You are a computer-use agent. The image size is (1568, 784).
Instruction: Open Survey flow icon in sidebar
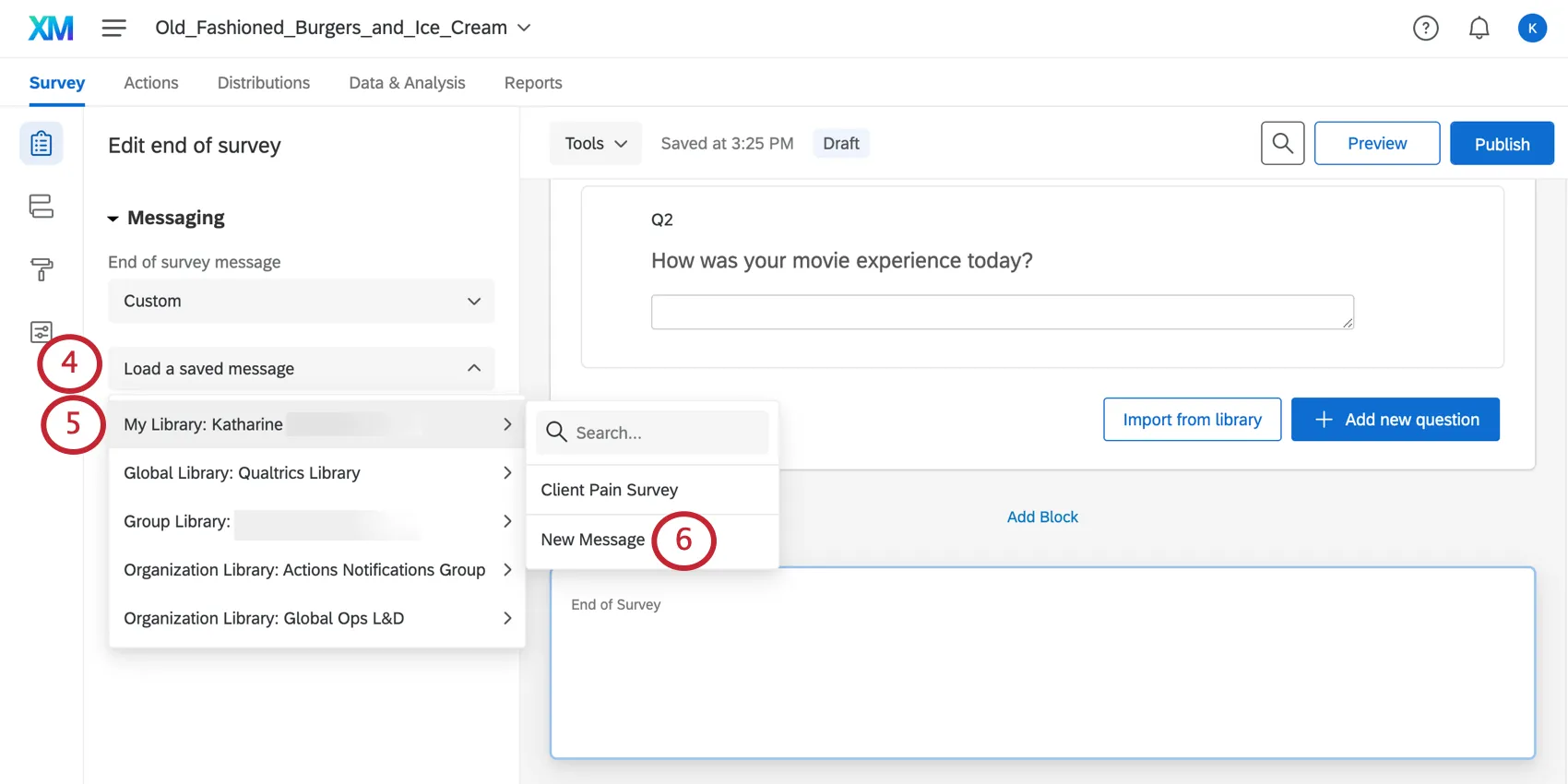point(42,206)
